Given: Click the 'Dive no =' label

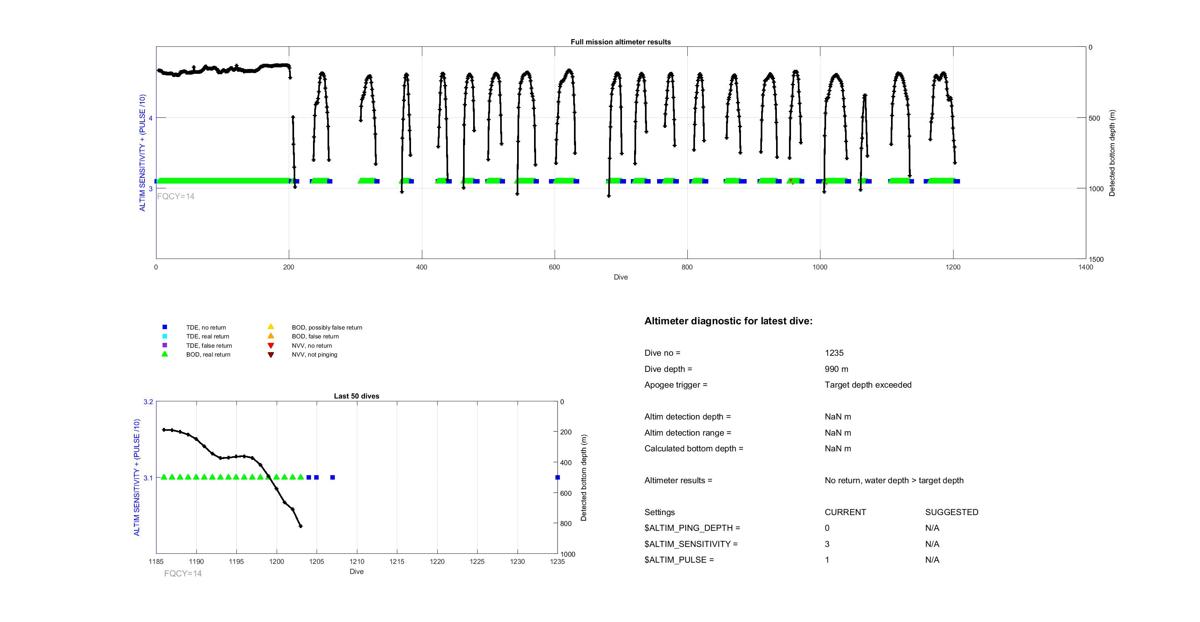Looking at the screenshot, I should pos(662,353).
